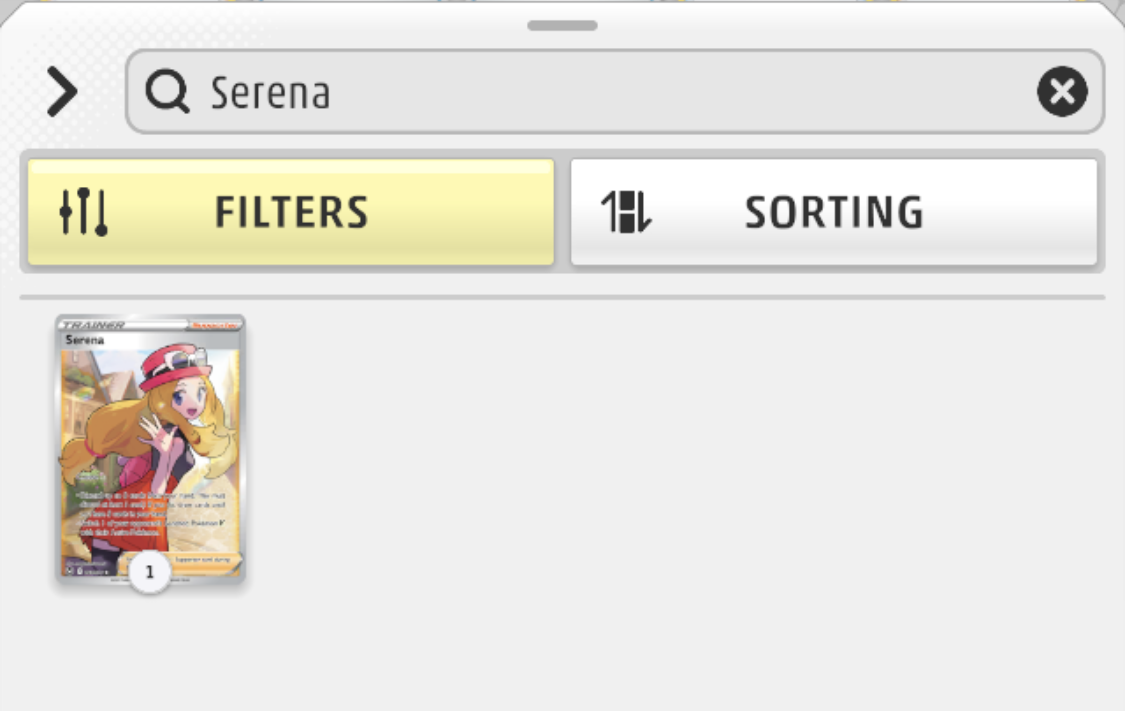Click the drag handle at panel top
The width and height of the screenshot is (1125, 711).
point(562,25)
